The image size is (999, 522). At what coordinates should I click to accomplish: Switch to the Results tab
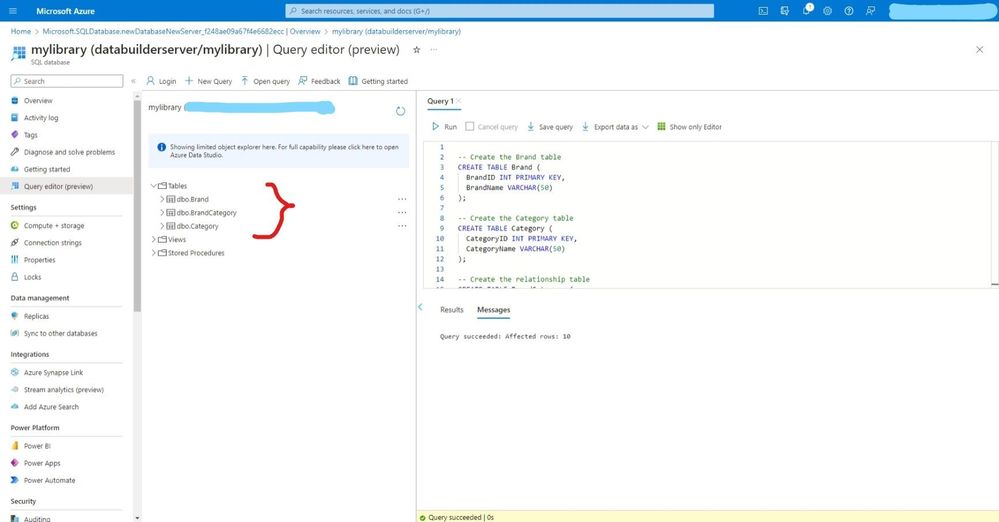pos(452,310)
